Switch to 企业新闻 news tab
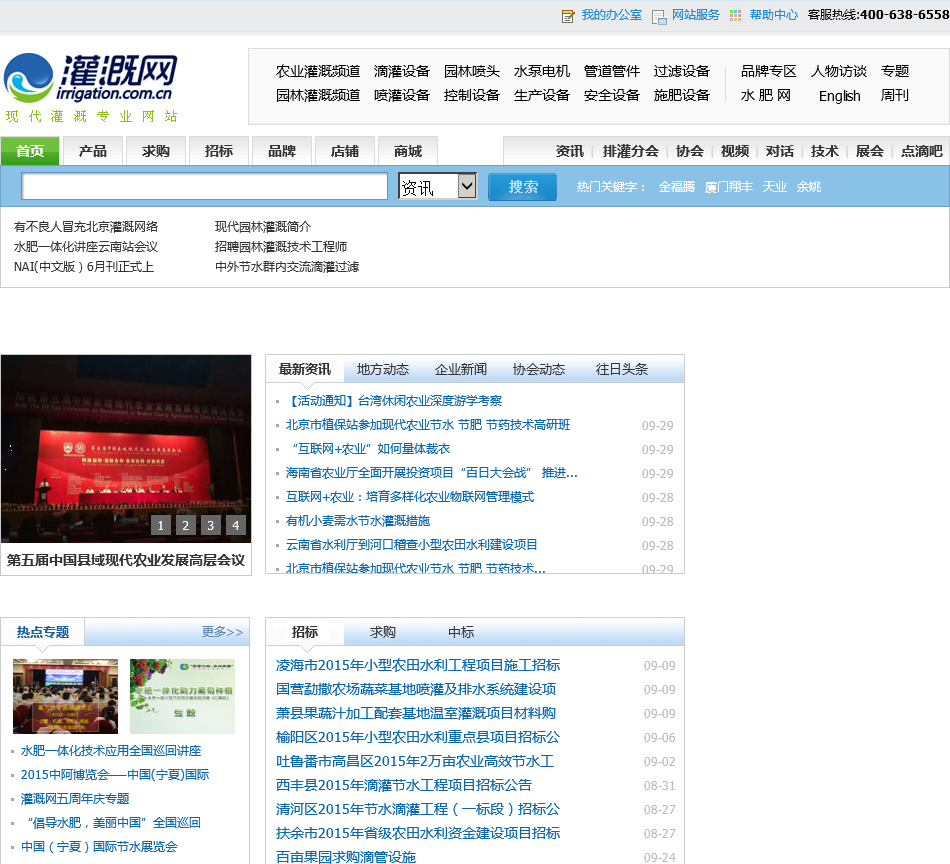Image resolution: width=950 pixels, height=864 pixels. [461, 369]
